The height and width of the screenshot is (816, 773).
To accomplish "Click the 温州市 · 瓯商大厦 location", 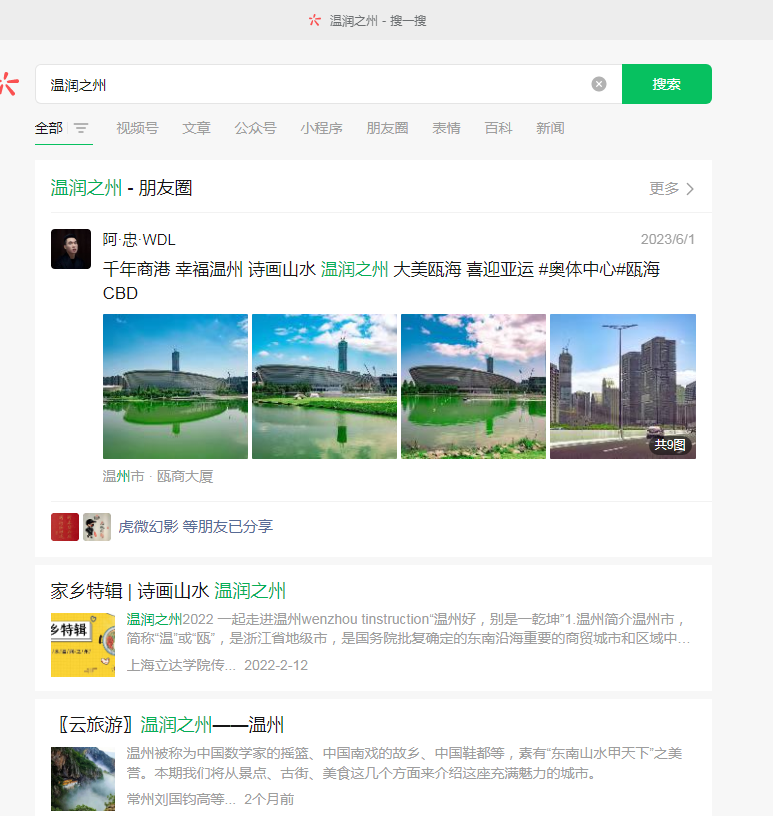I will [158, 476].
